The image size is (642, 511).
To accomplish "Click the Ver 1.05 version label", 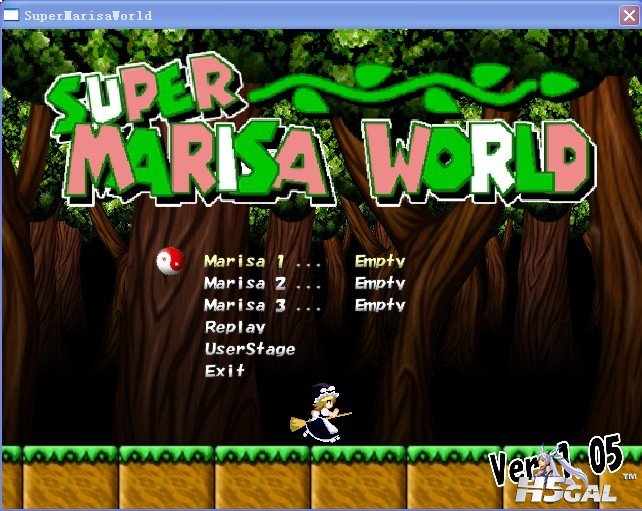I will click(x=557, y=461).
